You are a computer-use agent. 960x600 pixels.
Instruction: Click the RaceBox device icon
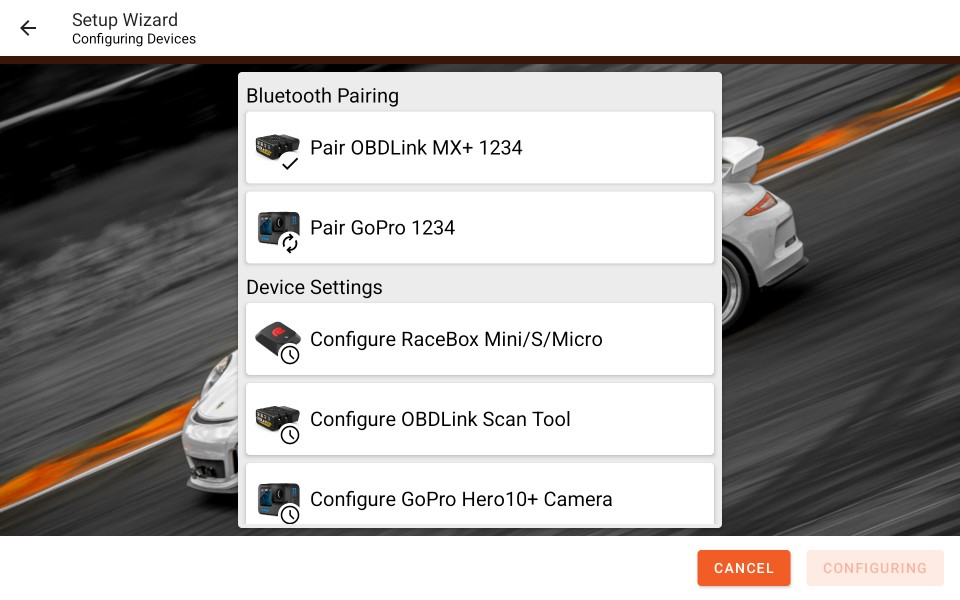pos(278,342)
